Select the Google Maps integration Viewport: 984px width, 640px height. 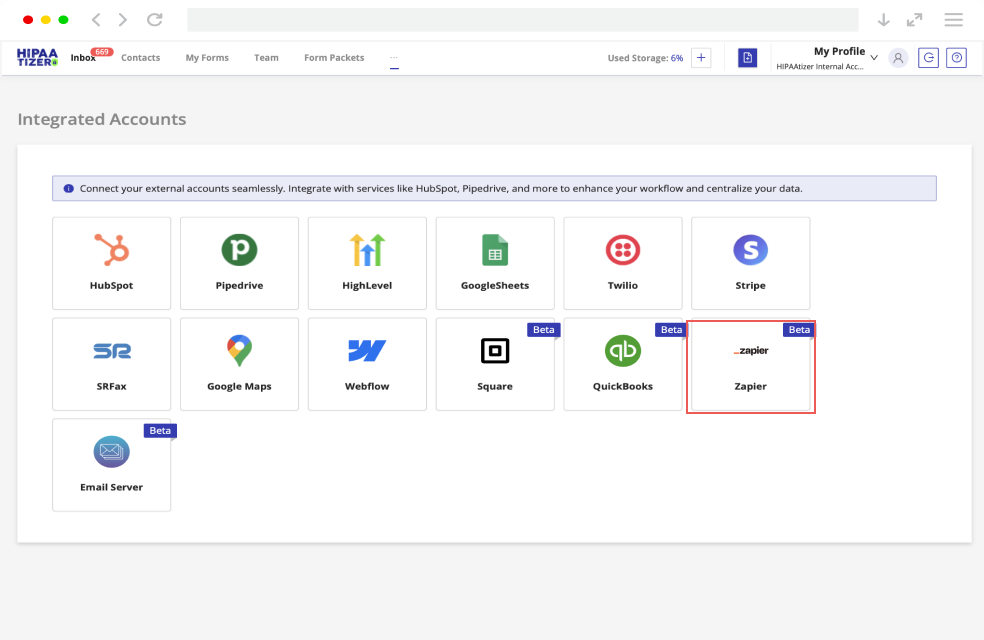tap(239, 364)
